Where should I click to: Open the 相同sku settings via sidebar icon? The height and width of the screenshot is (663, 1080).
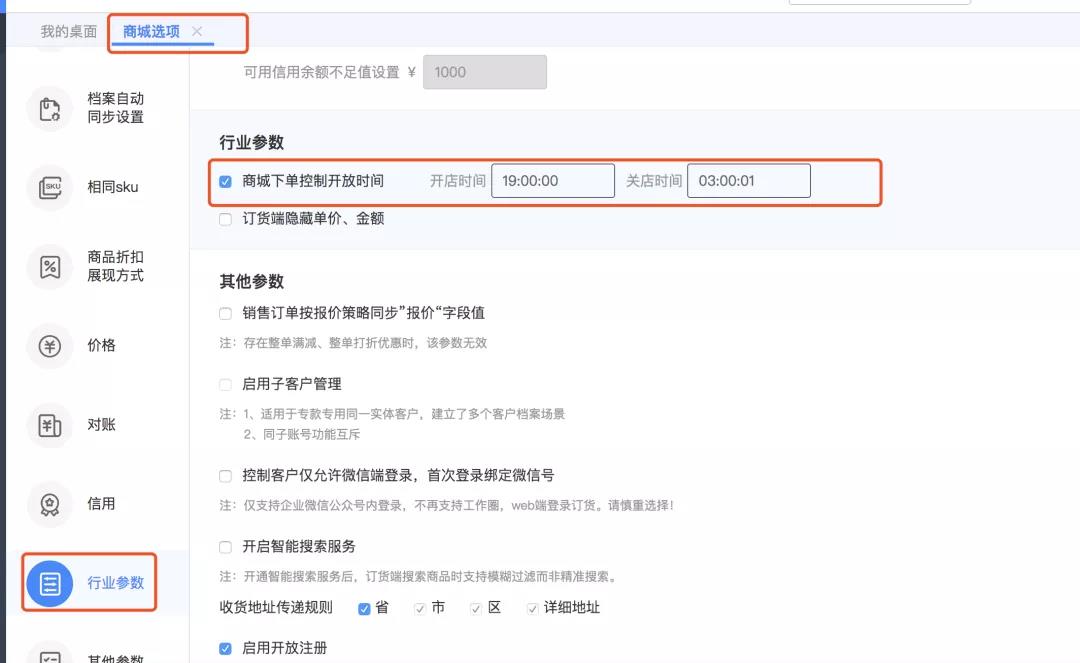[x=48, y=187]
